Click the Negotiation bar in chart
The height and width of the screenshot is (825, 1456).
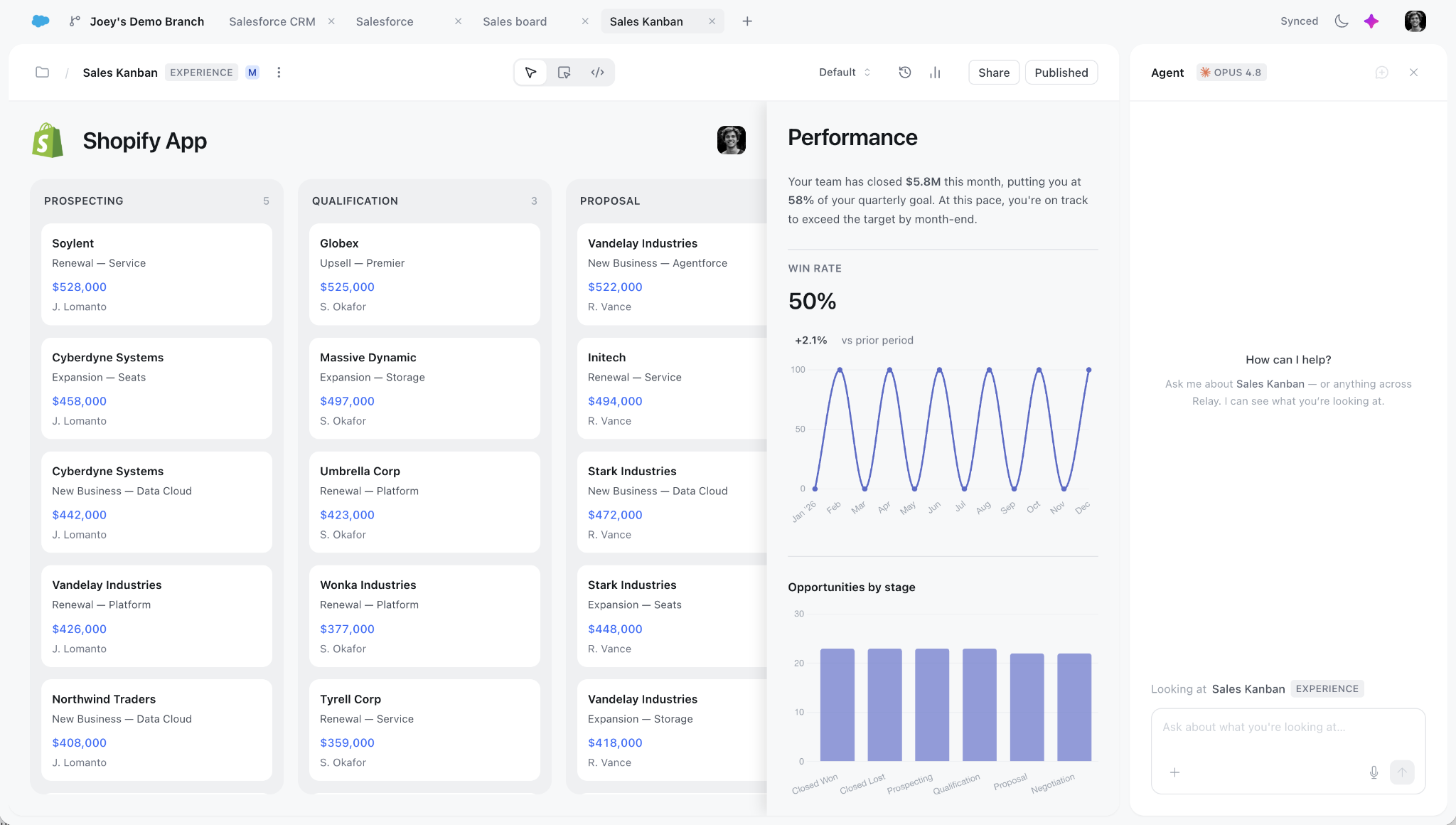(x=1074, y=707)
